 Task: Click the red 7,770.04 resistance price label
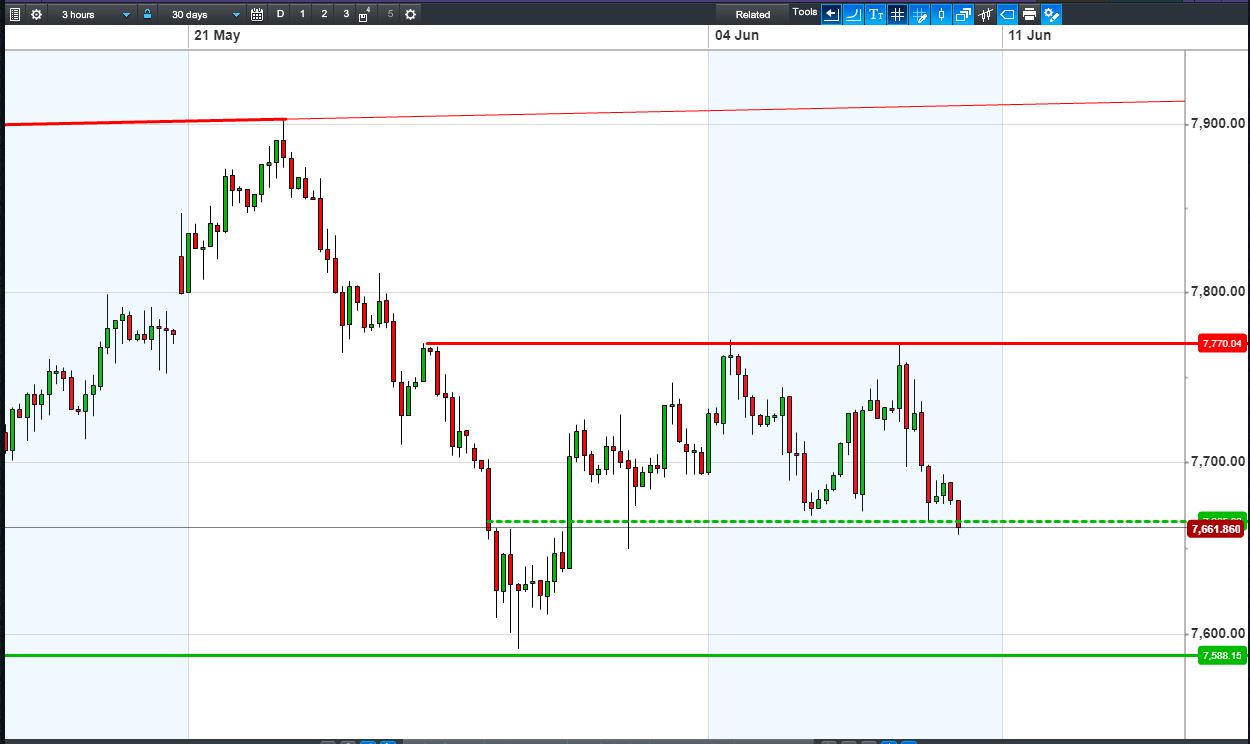1221,343
